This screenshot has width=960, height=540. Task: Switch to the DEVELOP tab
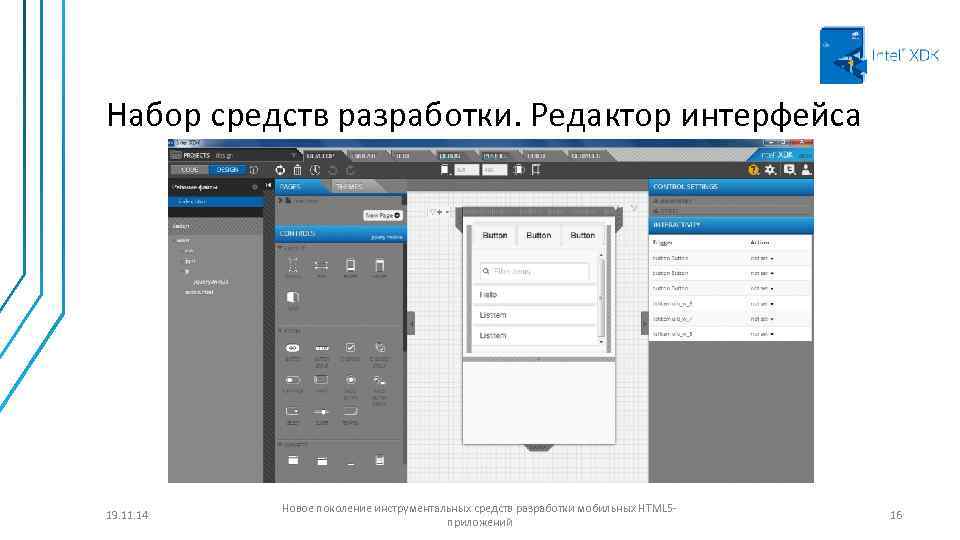click(321, 156)
